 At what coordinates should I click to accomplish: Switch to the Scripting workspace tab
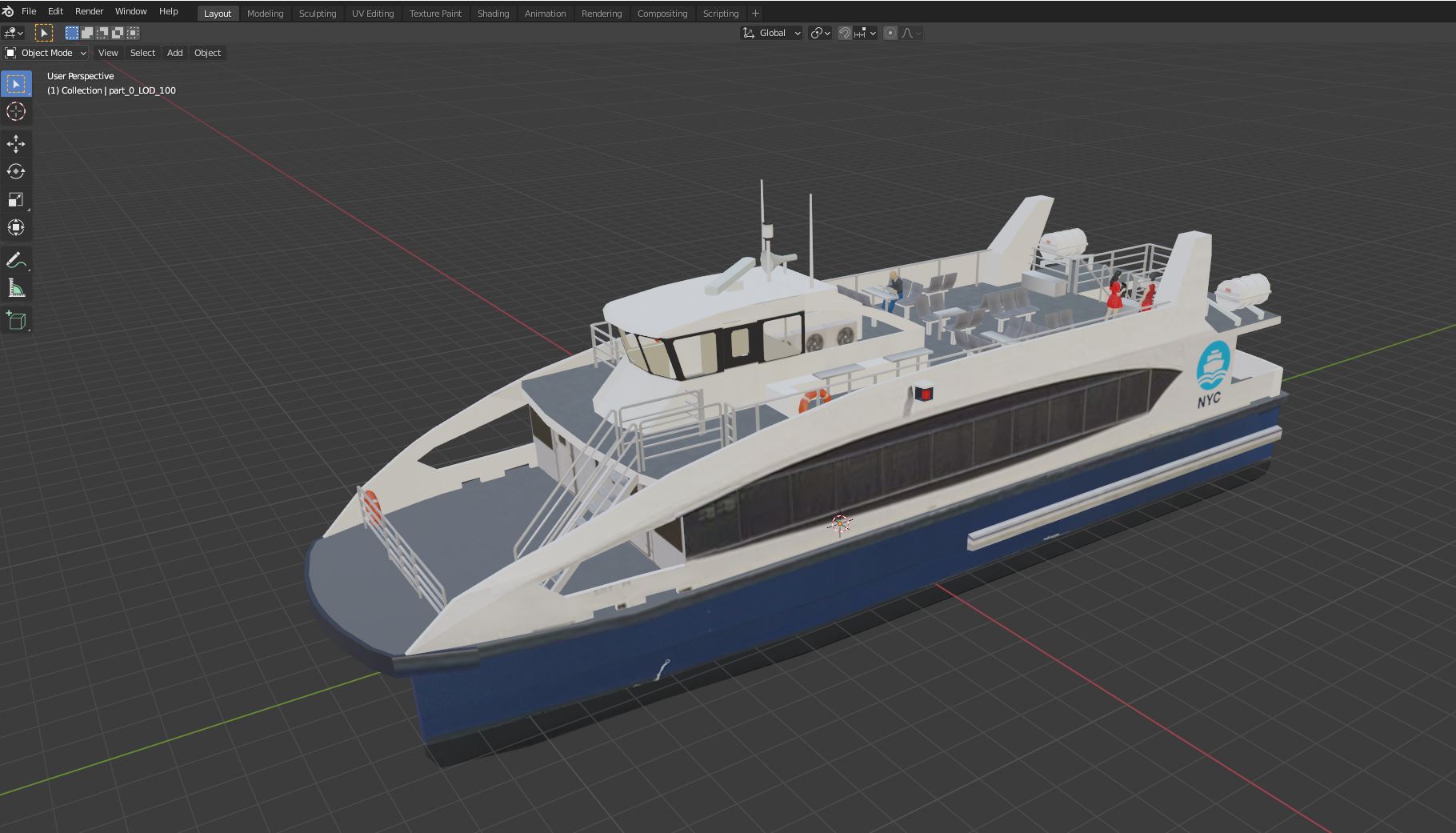[x=721, y=14]
